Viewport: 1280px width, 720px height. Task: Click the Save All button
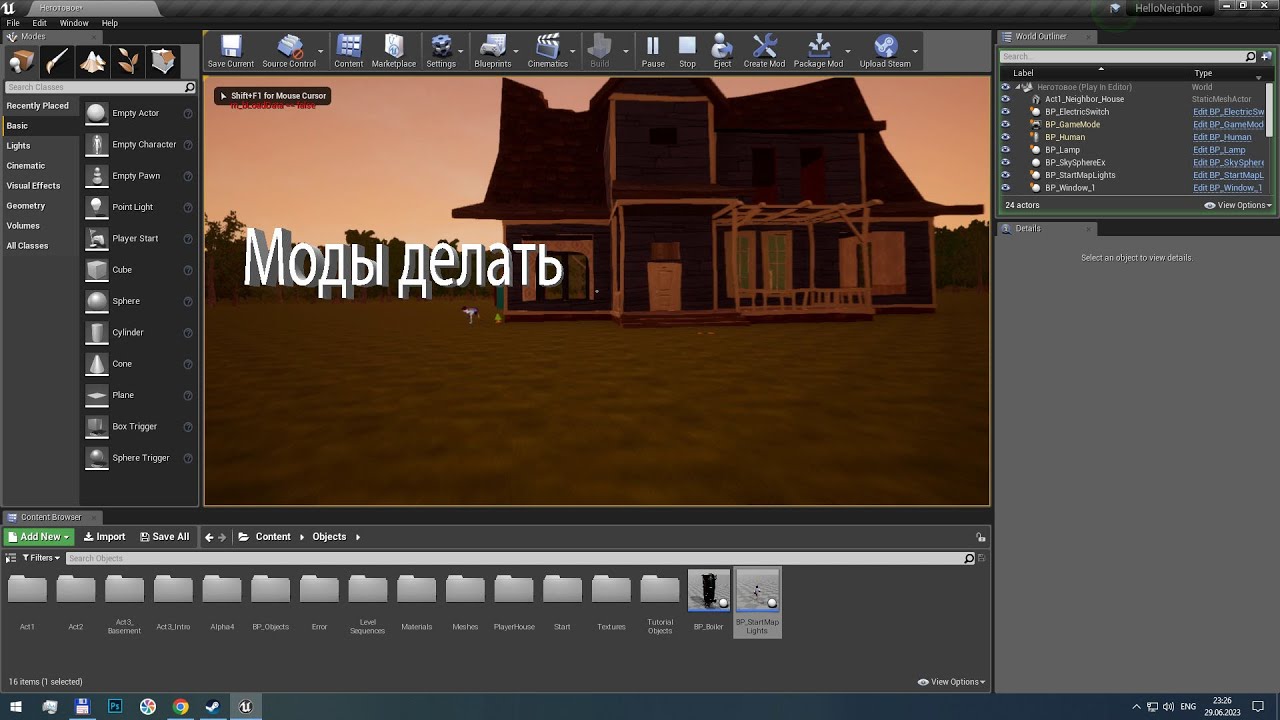(x=164, y=537)
